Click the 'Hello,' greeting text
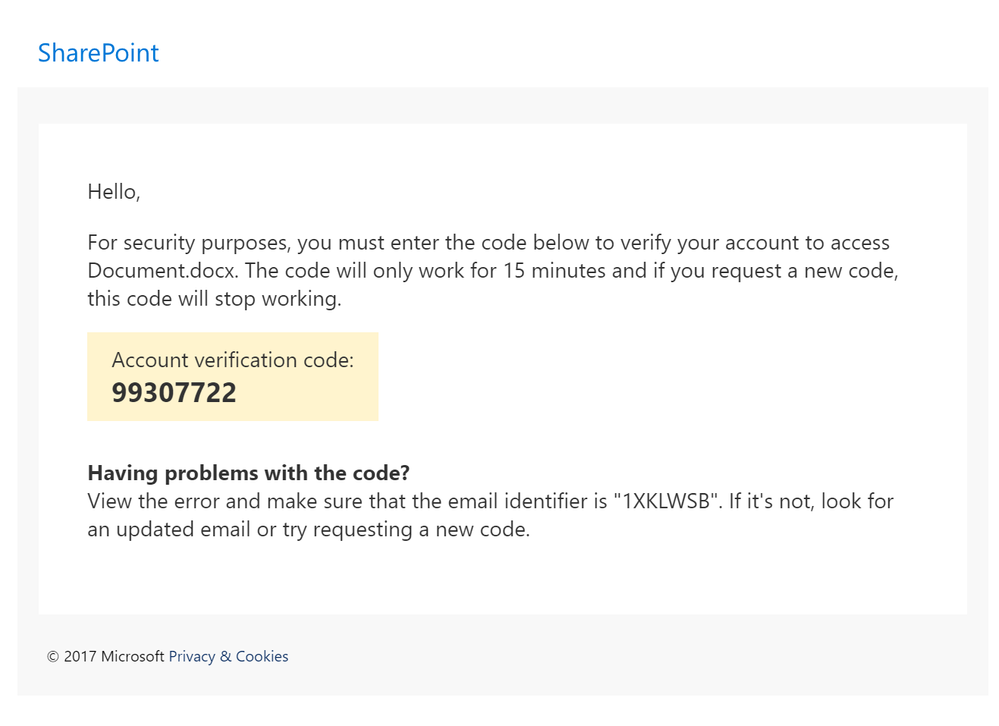The height and width of the screenshot is (726, 999). click(x=113, y=192)
